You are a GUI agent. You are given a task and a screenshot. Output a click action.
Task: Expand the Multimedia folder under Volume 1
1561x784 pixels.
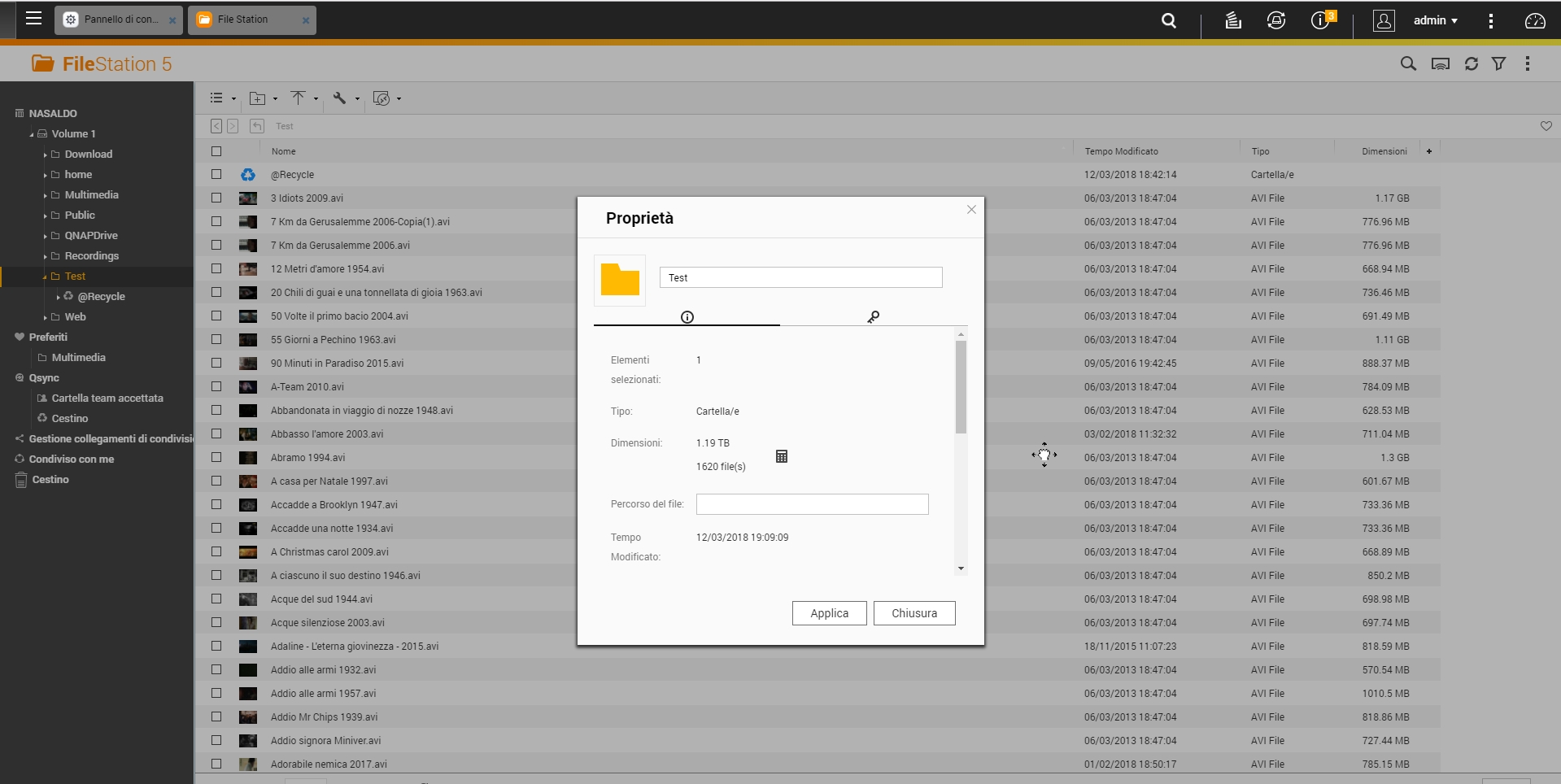pyautogui.click(x=46, y=195)
